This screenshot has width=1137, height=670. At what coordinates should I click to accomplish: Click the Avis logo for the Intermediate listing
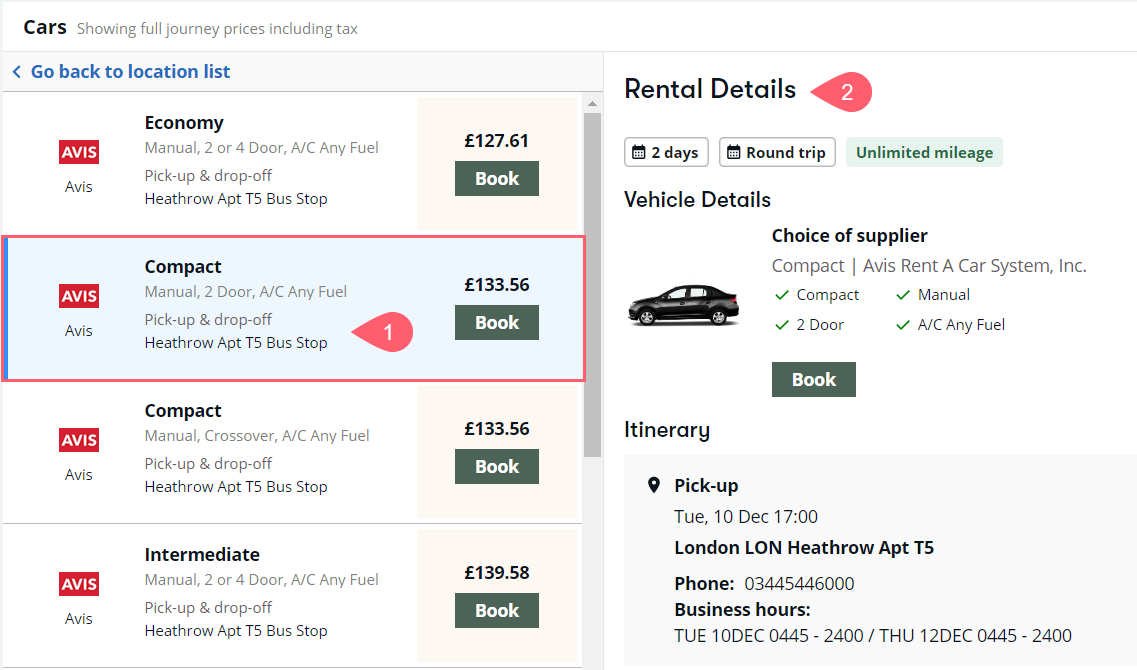pos(79,584)
